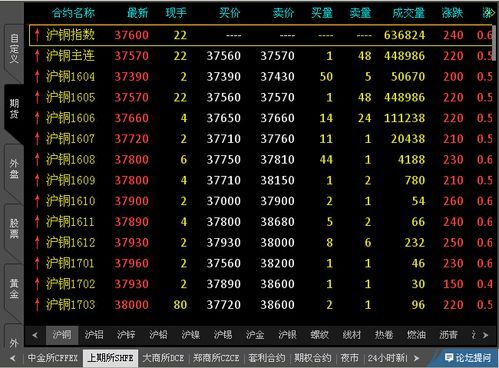
Task: Select the 沪铜 product tab
Action: (62, 335)
